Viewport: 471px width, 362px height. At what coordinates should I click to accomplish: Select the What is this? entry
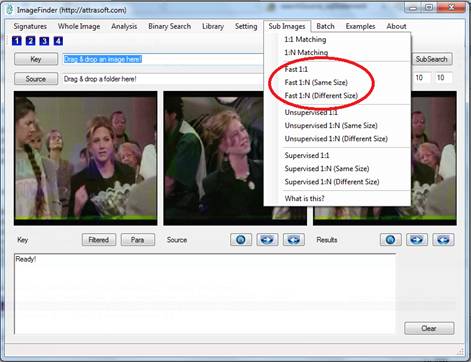[304, 199]
